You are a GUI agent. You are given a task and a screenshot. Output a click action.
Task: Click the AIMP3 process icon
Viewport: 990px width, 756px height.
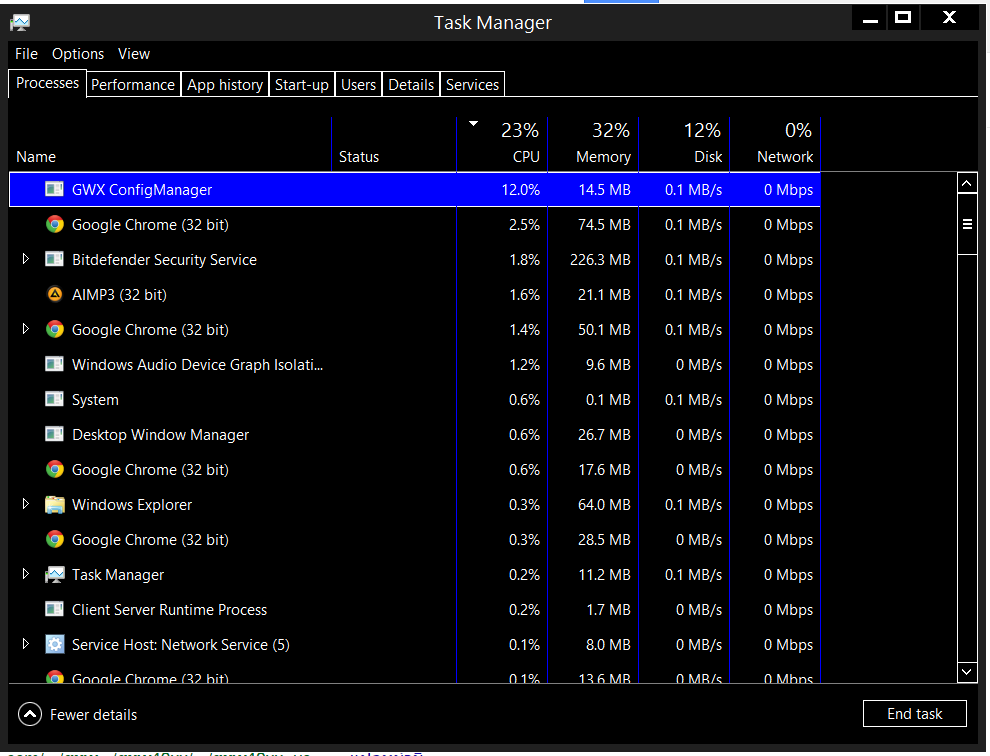(x=55, y=295)
